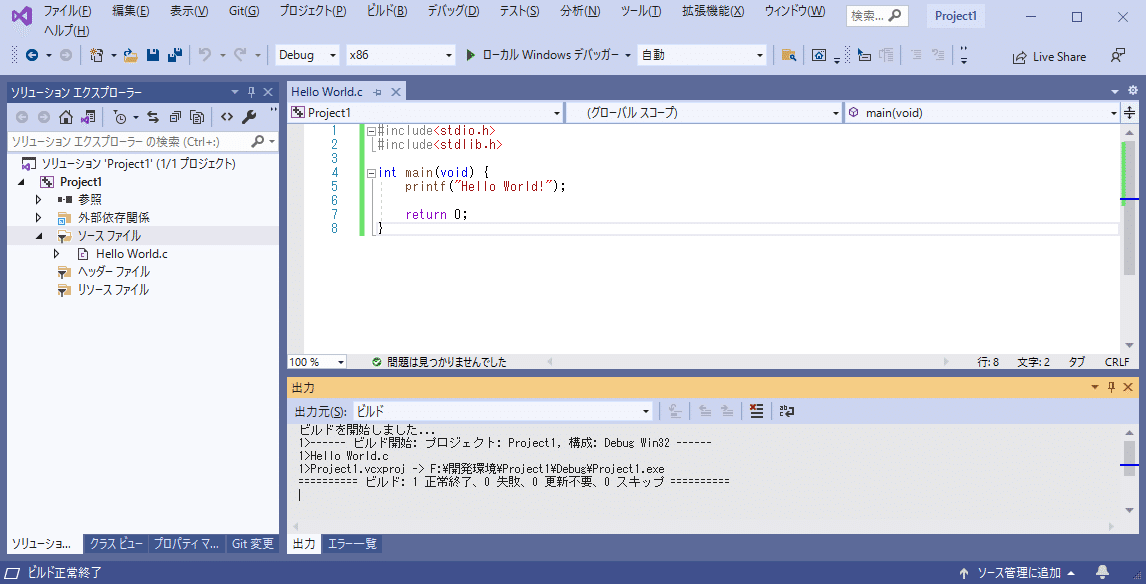This screenshot has width=1146, height=584.
Task: Expand the 参照 node under Project1
Action: 40,199
